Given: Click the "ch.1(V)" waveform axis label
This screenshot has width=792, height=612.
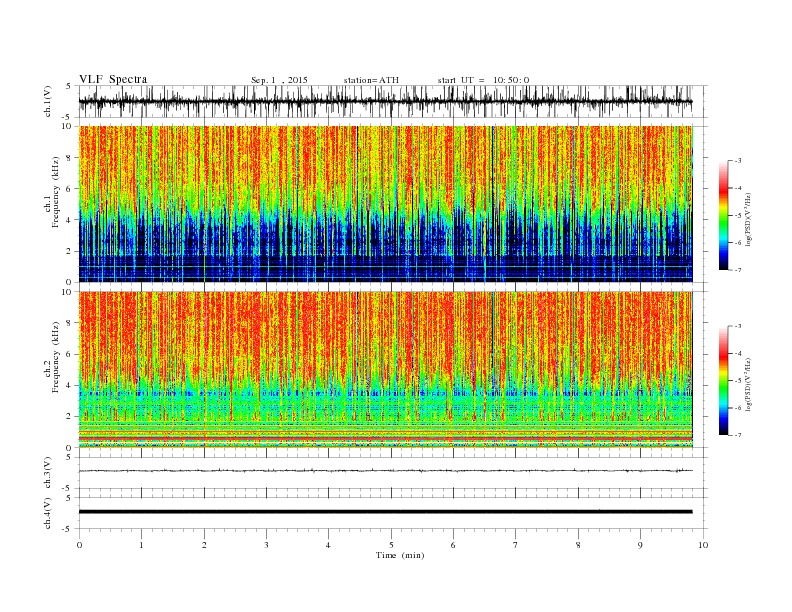Looking at the screenshot, I should point(47,101).
